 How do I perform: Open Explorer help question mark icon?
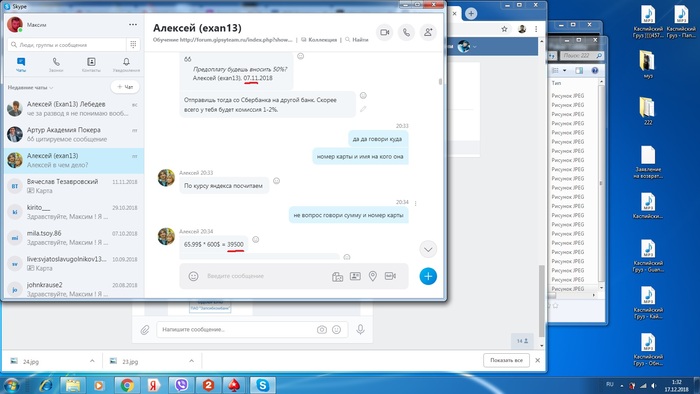click(x=595, y=71)
